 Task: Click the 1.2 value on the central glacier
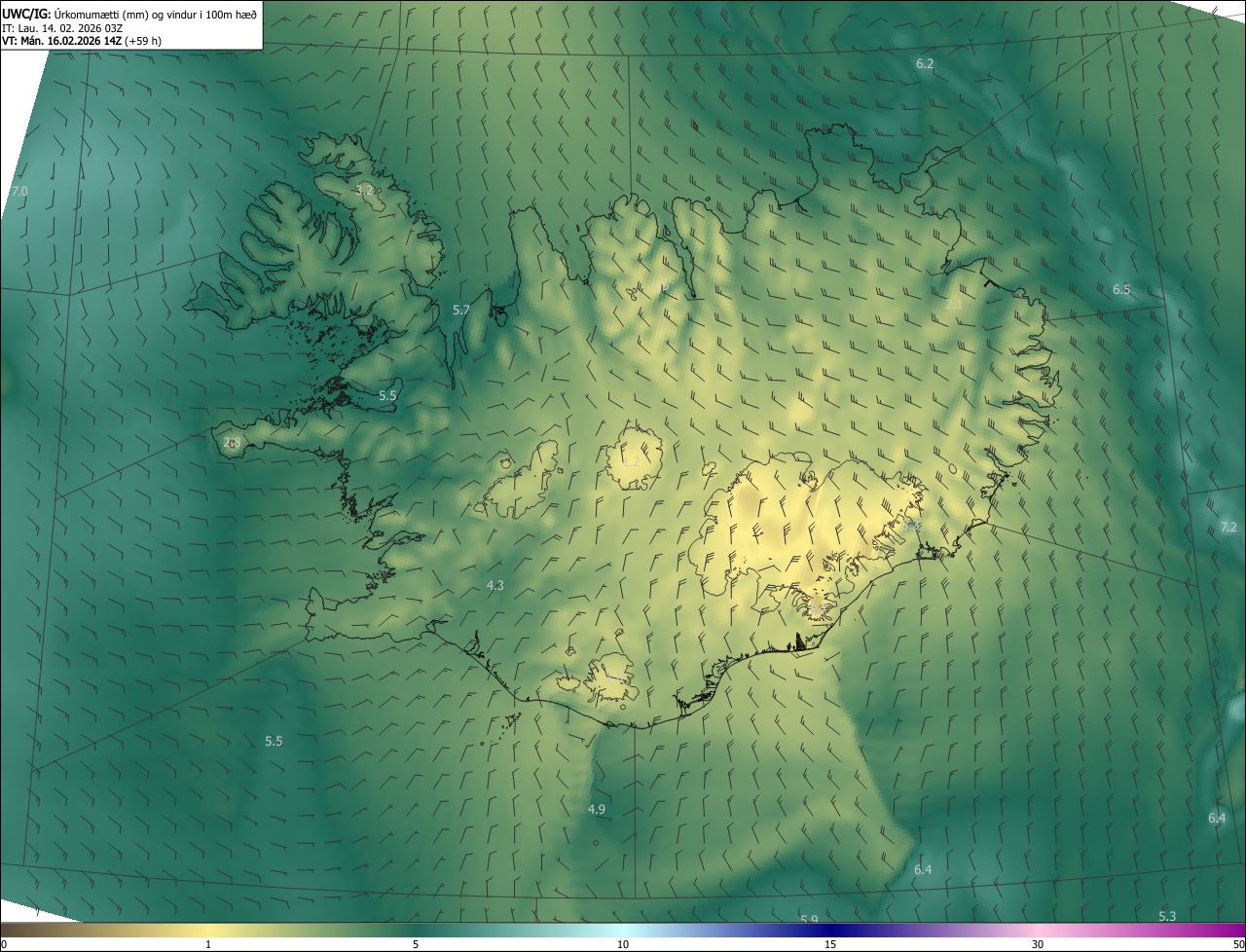631,461
